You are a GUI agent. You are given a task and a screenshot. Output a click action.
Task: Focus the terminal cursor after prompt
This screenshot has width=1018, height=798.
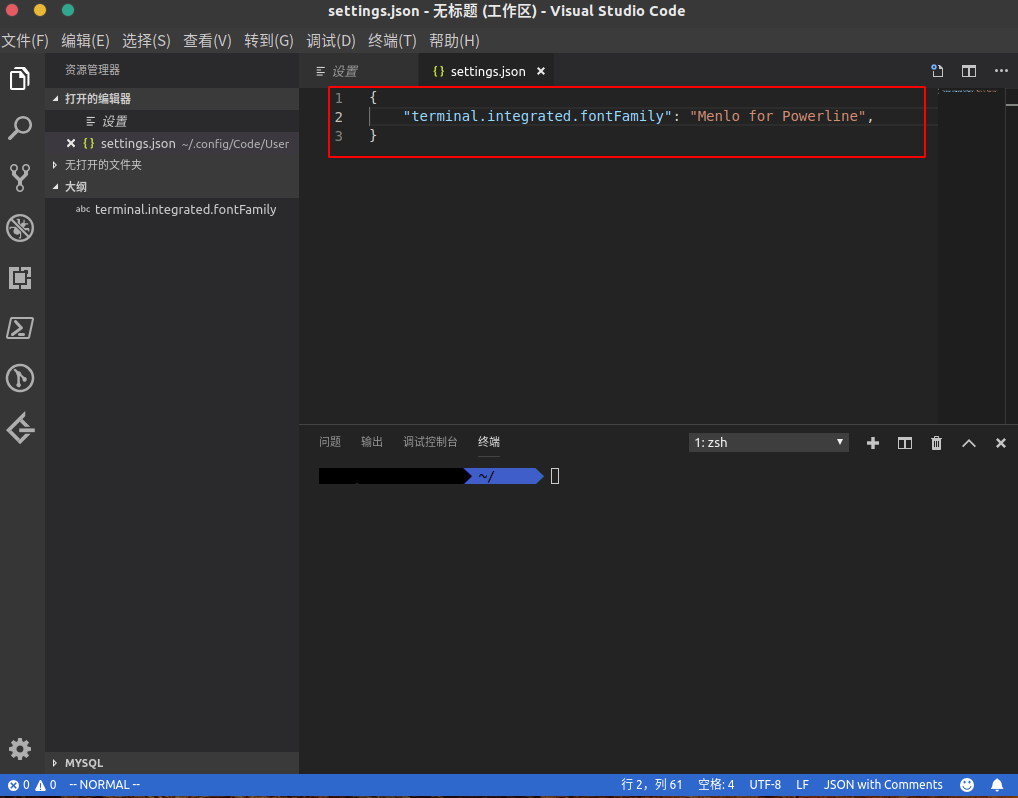555,477
